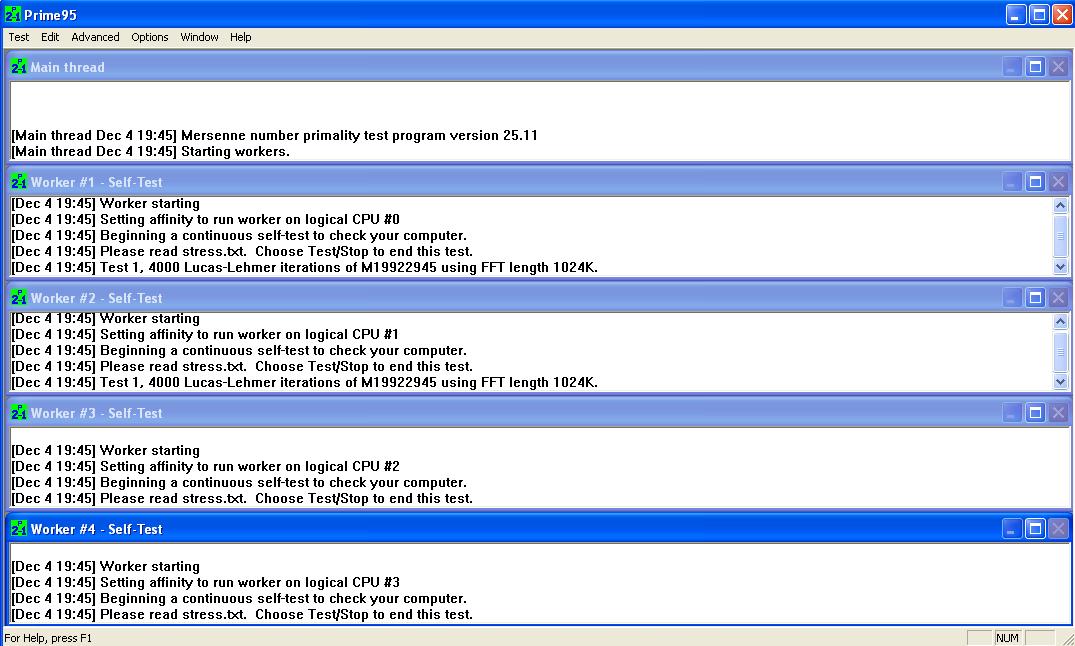
Task: Open the Advanced menu
Action: click(95, 37)
